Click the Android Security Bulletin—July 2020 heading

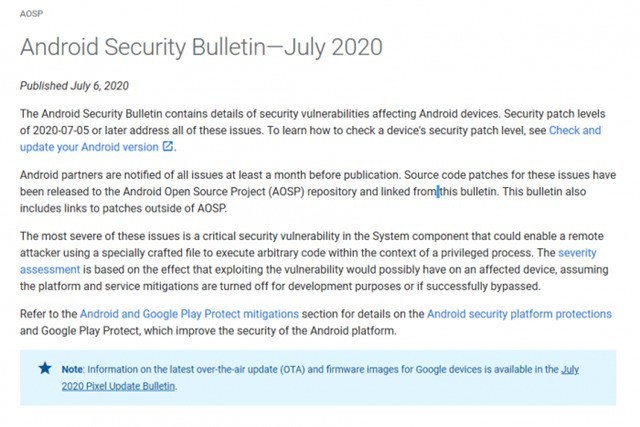click(201, 48)
